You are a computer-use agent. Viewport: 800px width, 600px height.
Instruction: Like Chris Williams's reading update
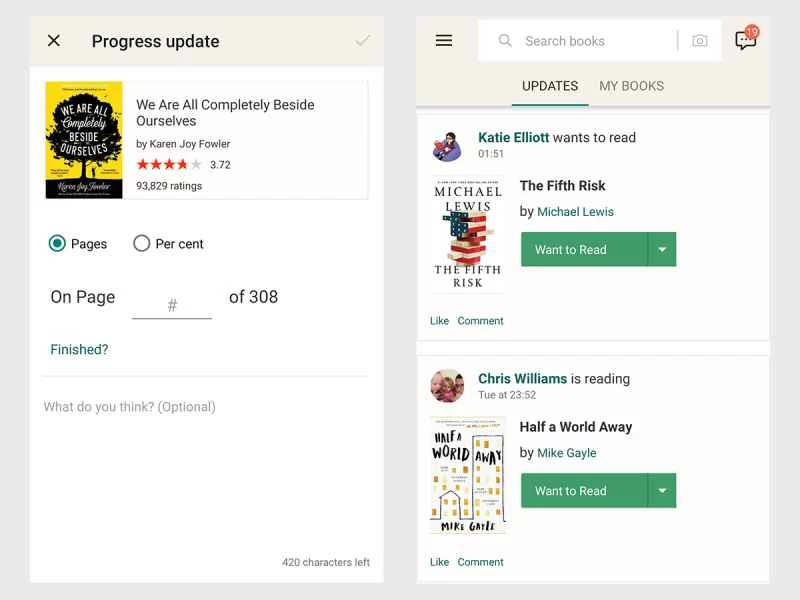tap(439, 562)
